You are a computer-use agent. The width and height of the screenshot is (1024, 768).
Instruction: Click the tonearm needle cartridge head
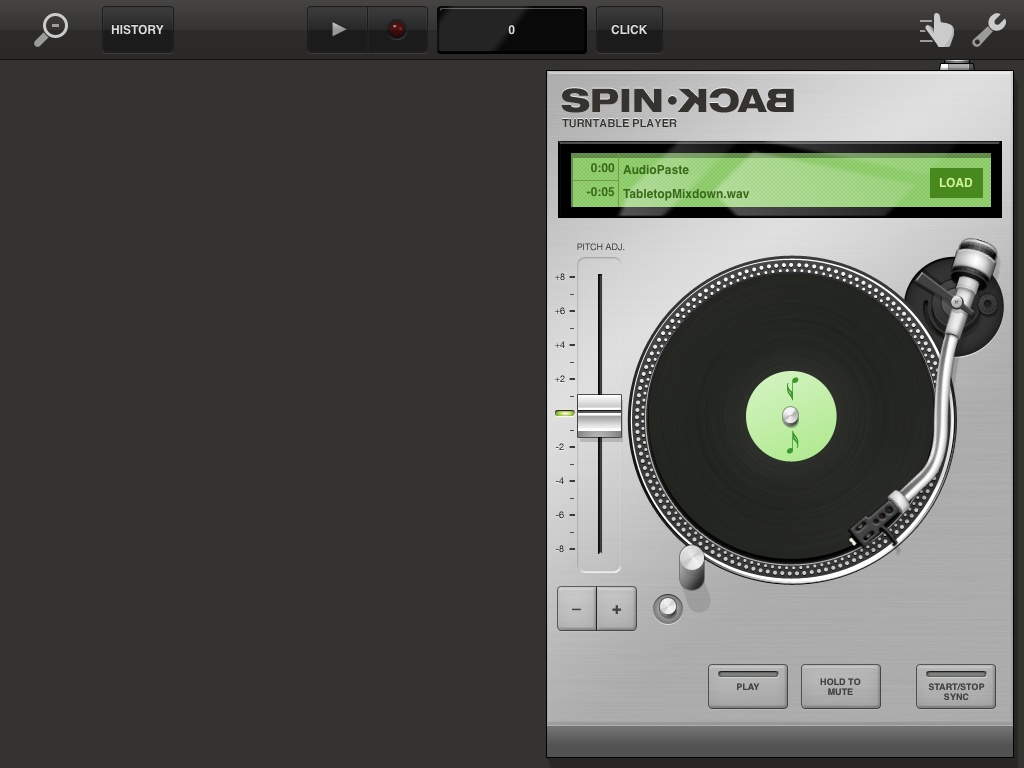pos(873,524)
